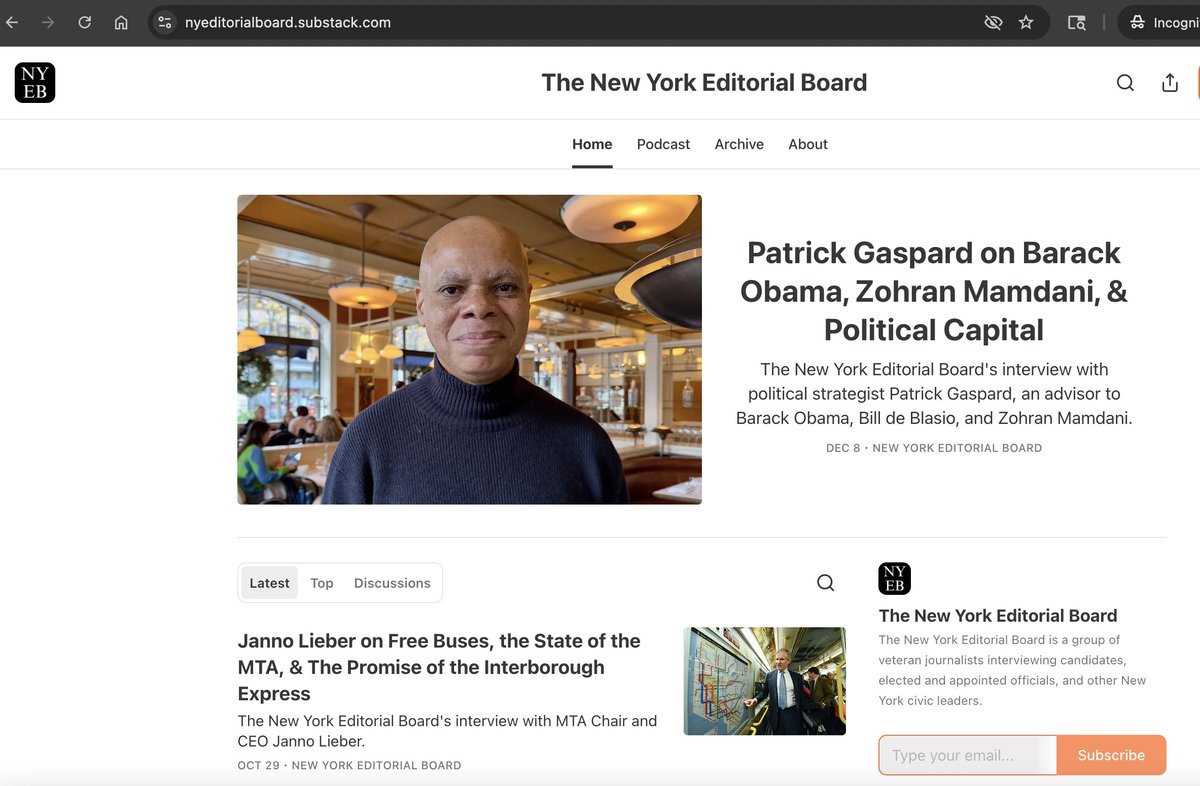Bookmark this page with the star icon
This screenshot has width=1200, height=786.
point(1026,22)
